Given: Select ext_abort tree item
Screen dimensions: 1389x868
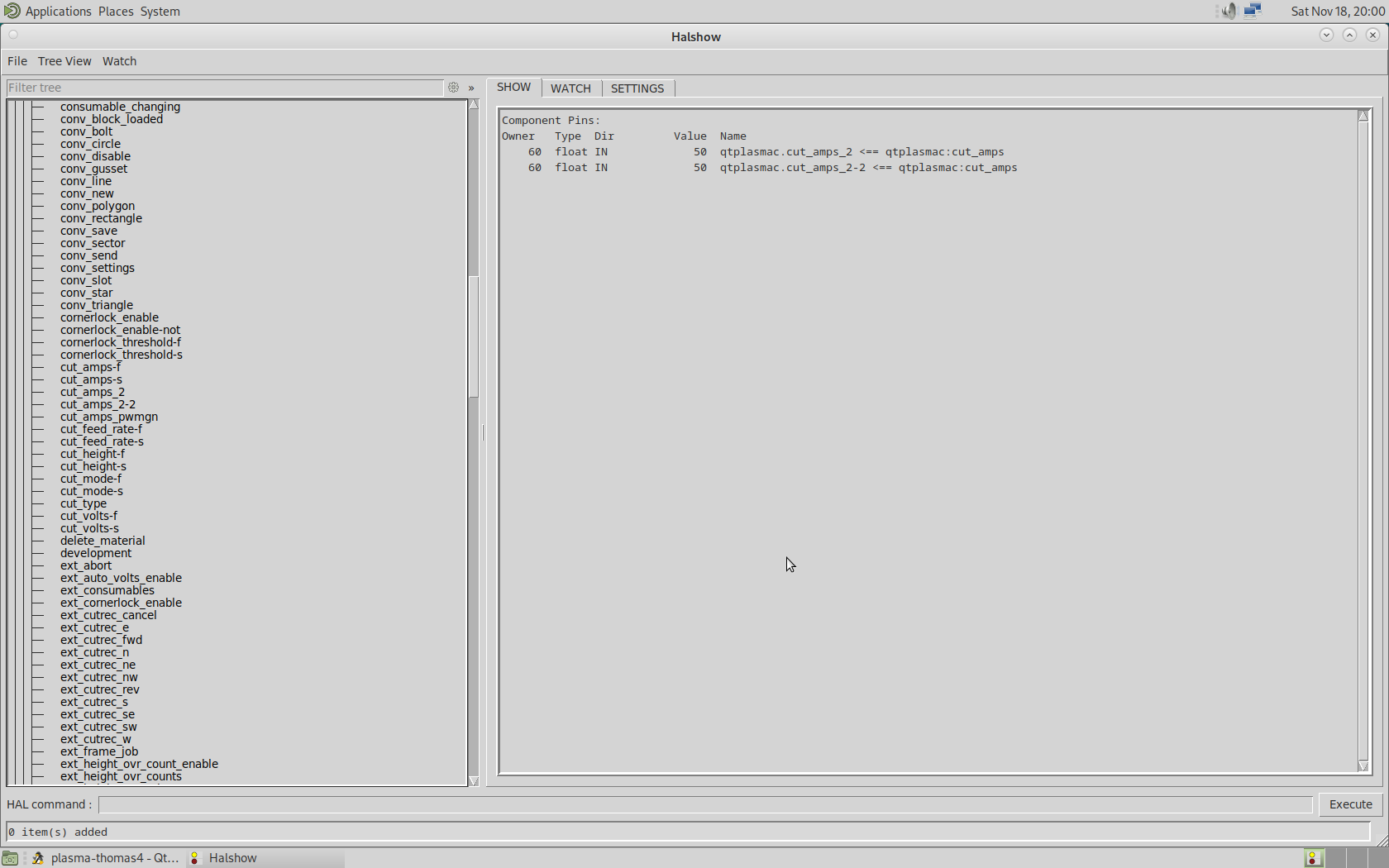Looking at the screenshot, I should pos(86,565).
